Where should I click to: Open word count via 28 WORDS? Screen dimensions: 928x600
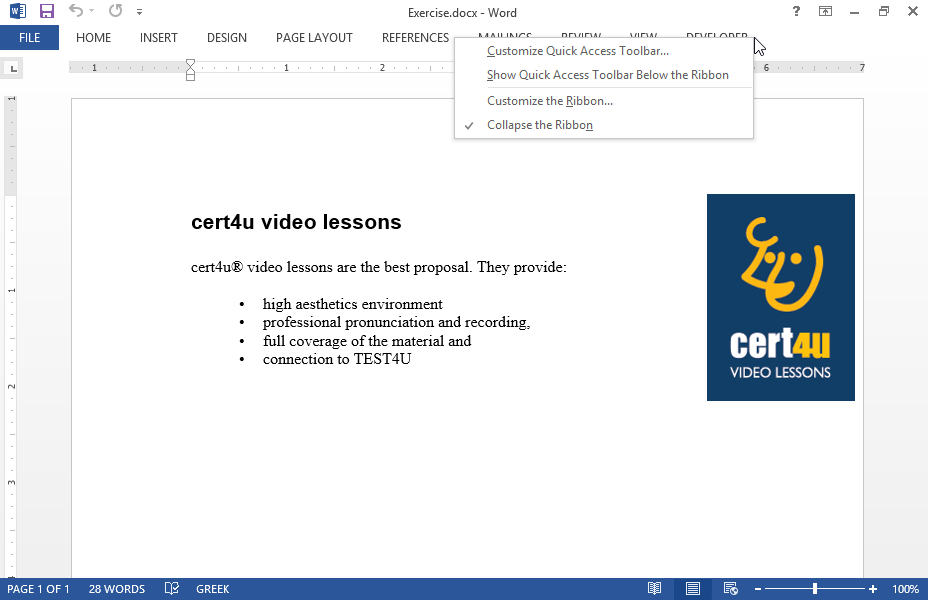pyautogui.click(x=117, y=589)
